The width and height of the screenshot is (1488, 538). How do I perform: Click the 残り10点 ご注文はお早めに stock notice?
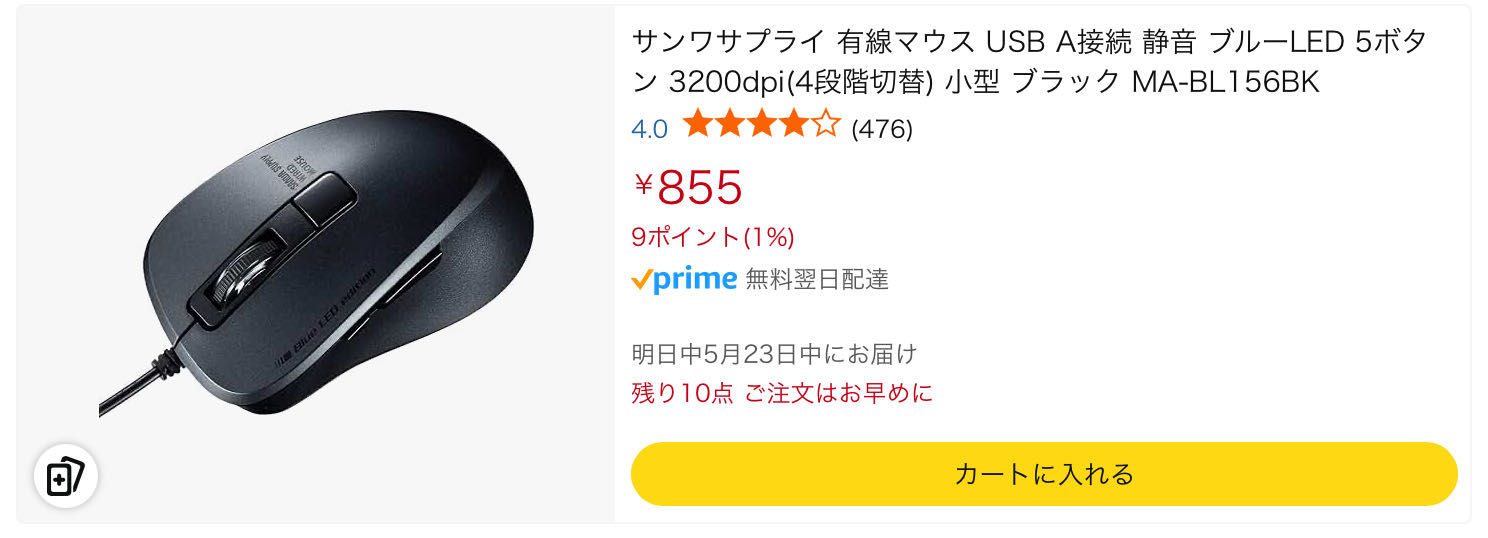782,393
